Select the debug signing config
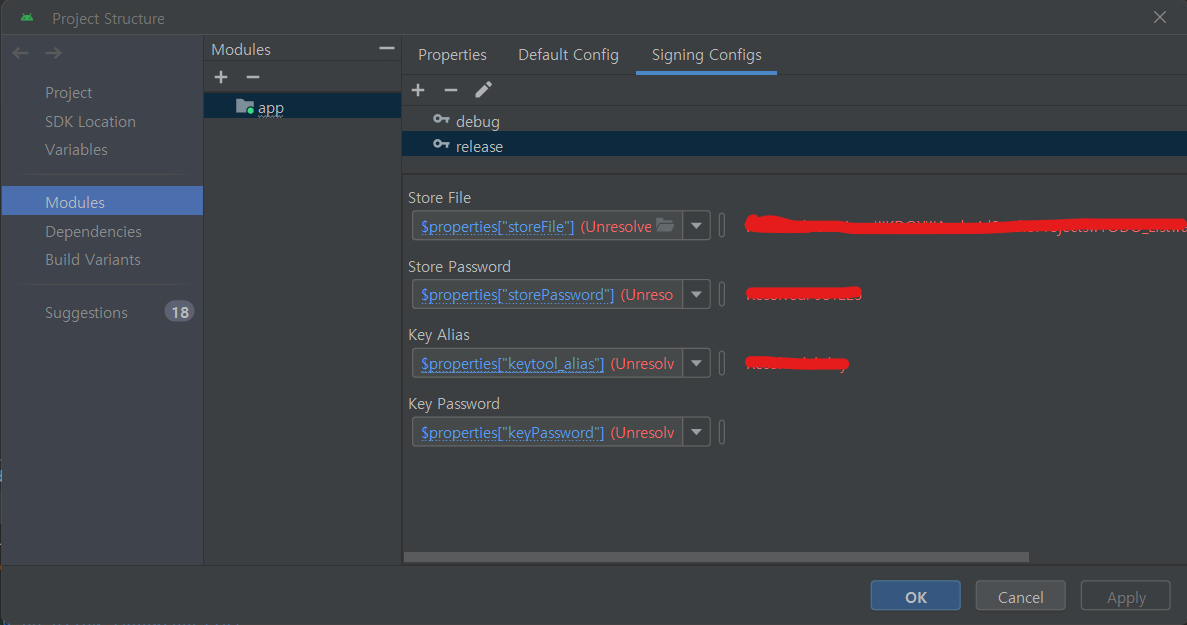Viewport: 1187px width, 625px height. [479, 120]
